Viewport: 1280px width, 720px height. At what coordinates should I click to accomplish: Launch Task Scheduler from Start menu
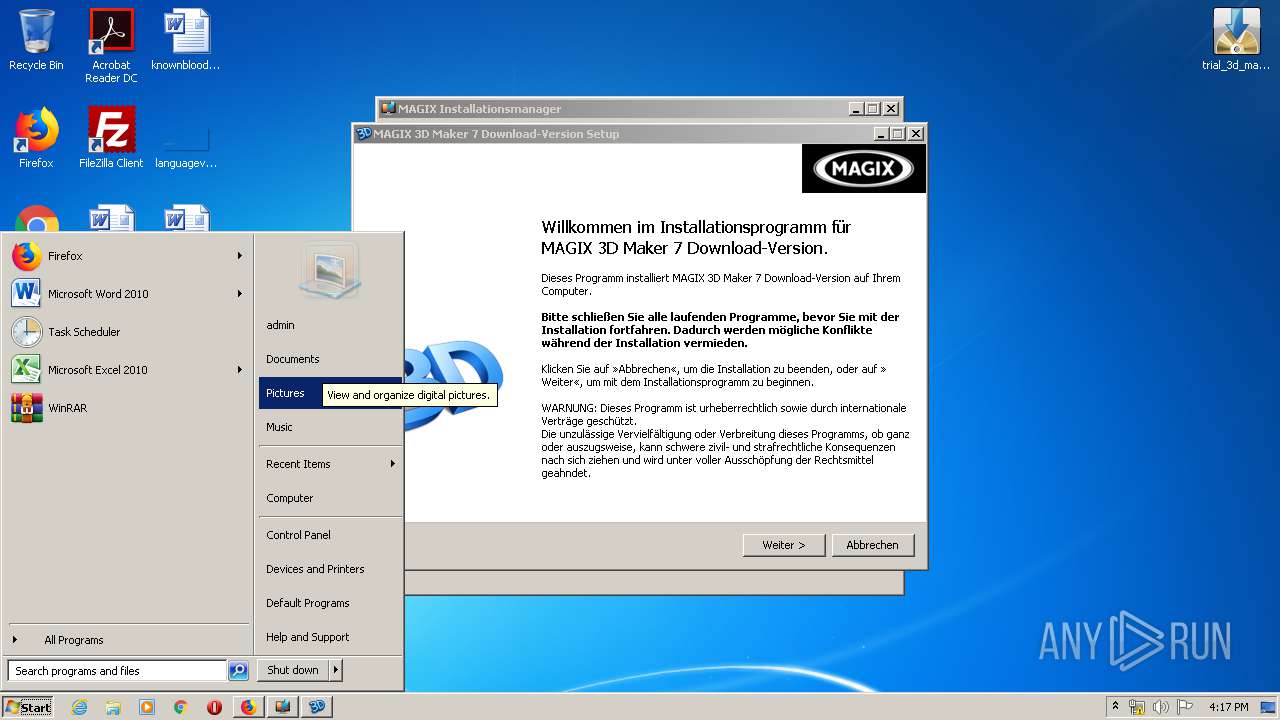(x=127, y=332)
